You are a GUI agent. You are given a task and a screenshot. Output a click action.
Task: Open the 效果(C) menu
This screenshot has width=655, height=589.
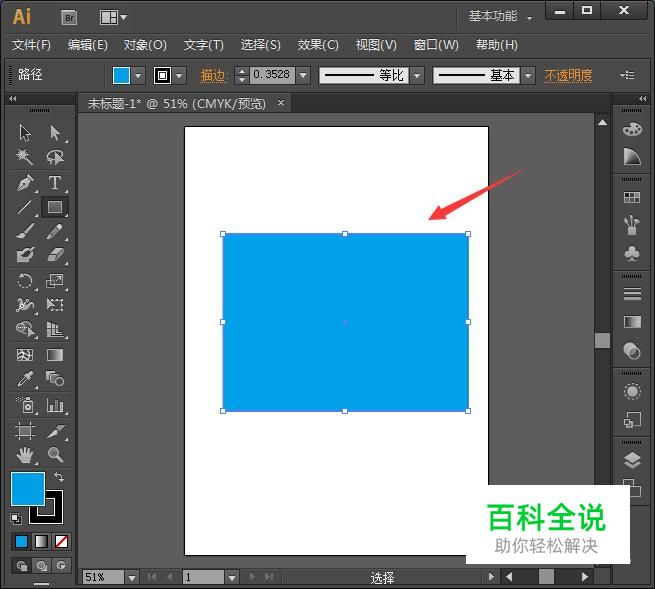click(x=318, y=45)
